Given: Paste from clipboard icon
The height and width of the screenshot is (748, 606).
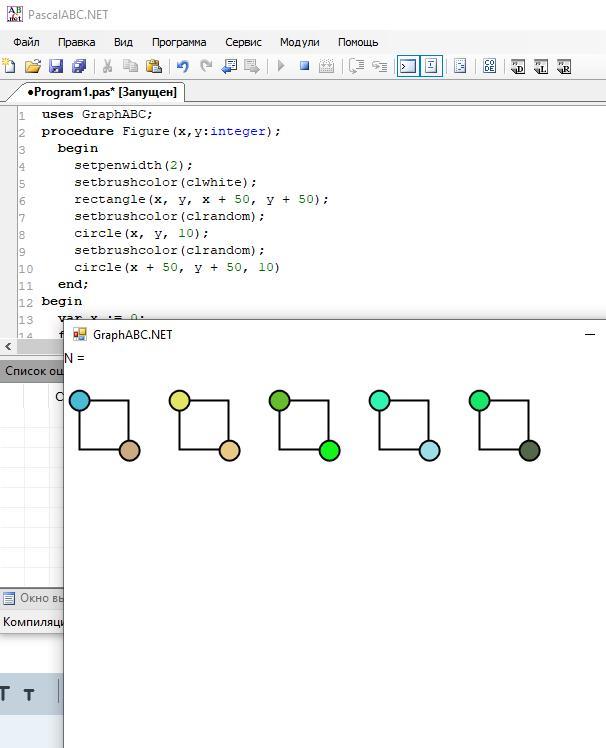Looking at the screenshot, I should pyautogui.click(x=154, y=66).
